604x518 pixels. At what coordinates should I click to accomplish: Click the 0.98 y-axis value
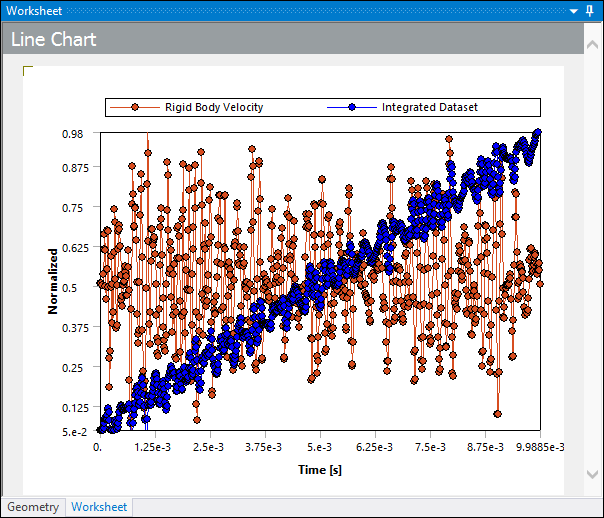[x=72, y=134]
